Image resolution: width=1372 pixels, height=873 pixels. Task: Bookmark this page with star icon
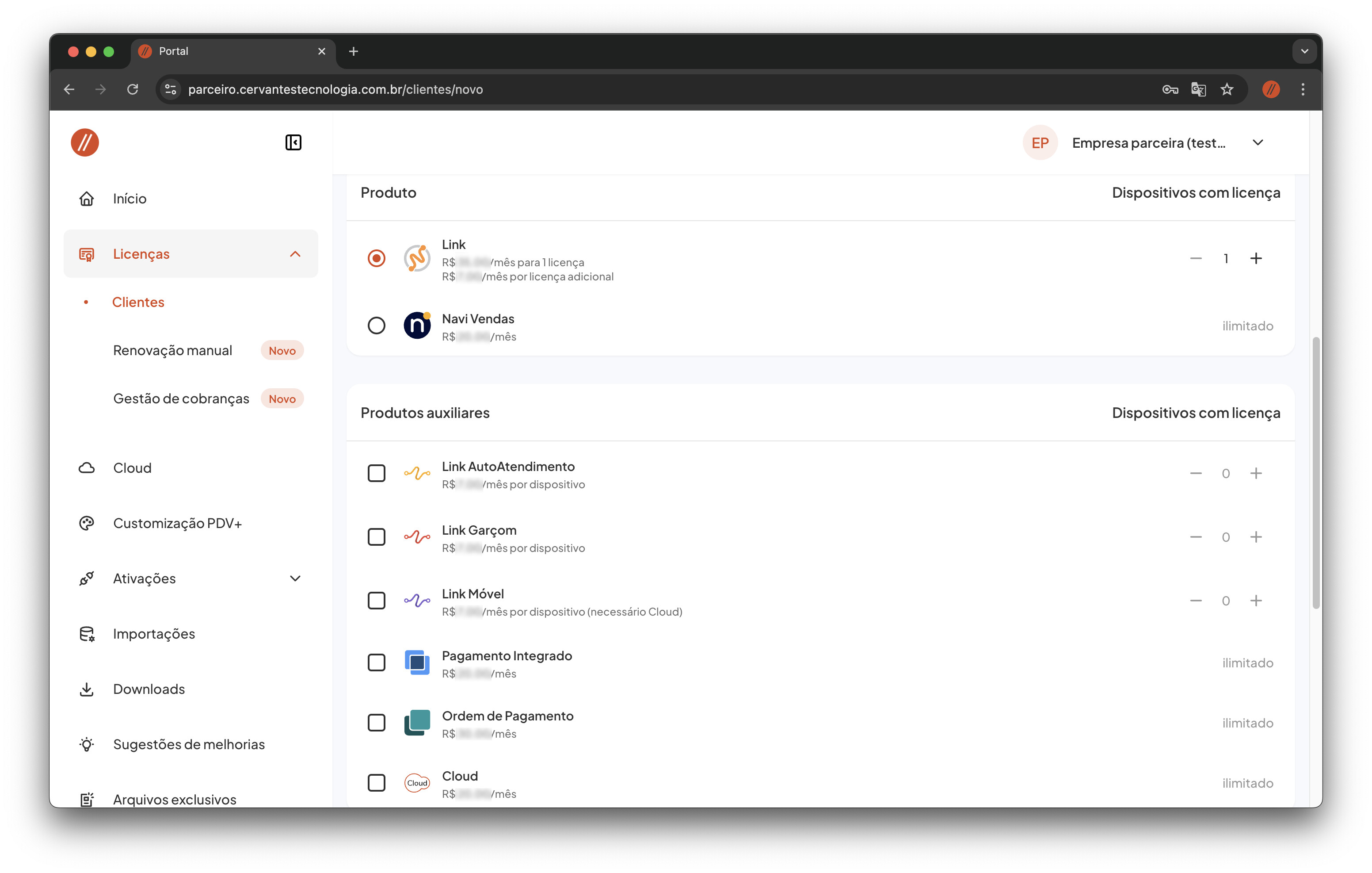click(1227, 89)
